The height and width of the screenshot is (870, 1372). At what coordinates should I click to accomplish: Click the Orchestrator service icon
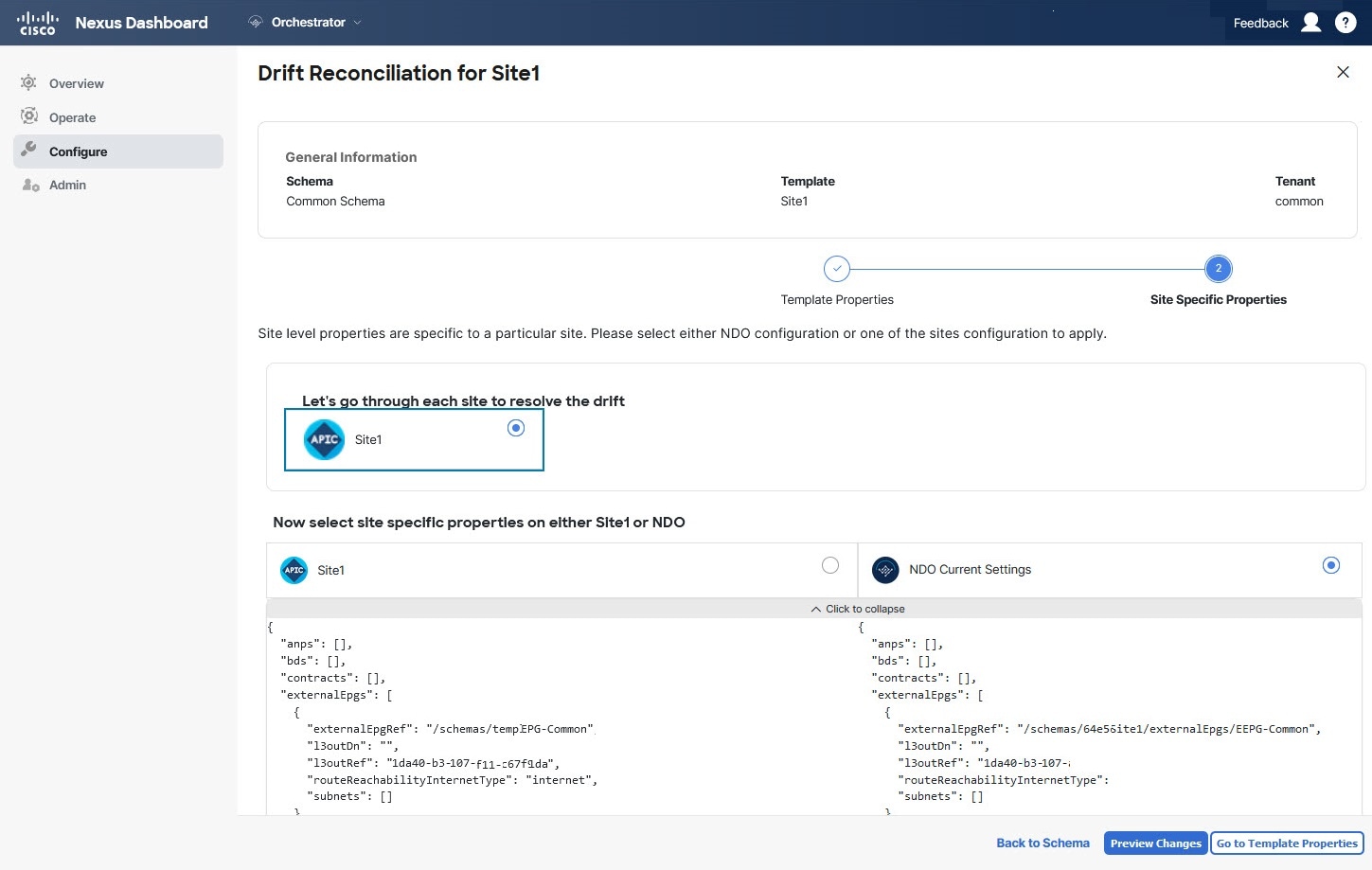tap(256, 22)
